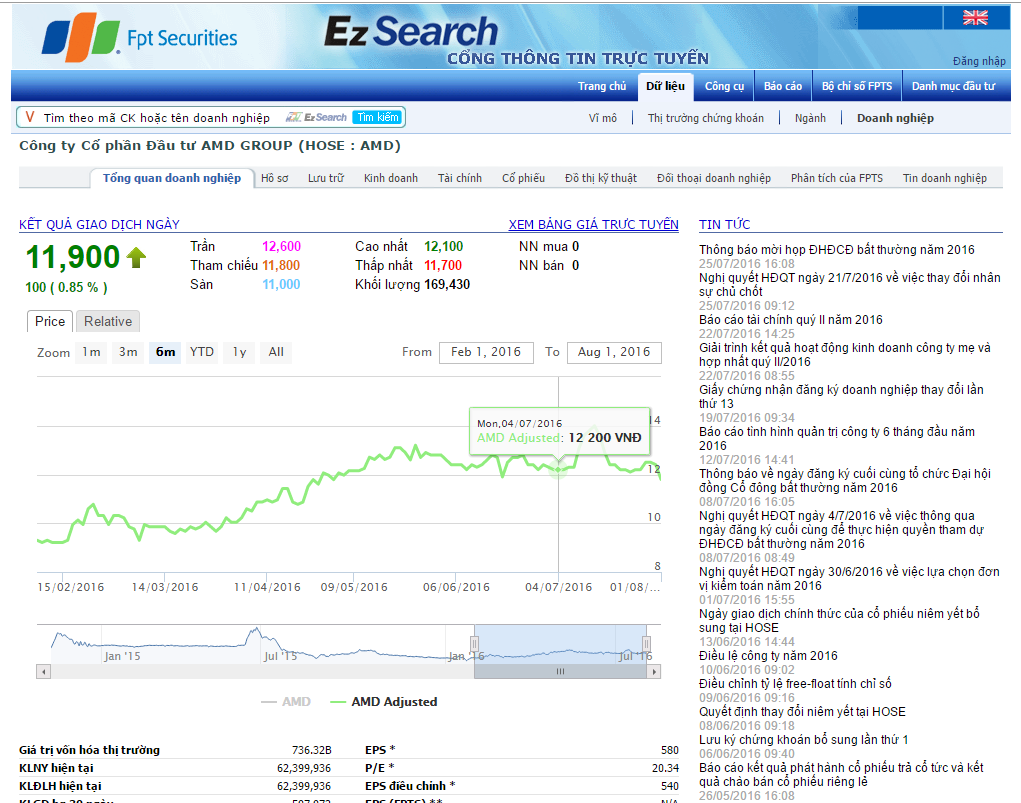The image size is (1021, 803).
Task: Open the Báo cáo menu
Action: (783, 86)
